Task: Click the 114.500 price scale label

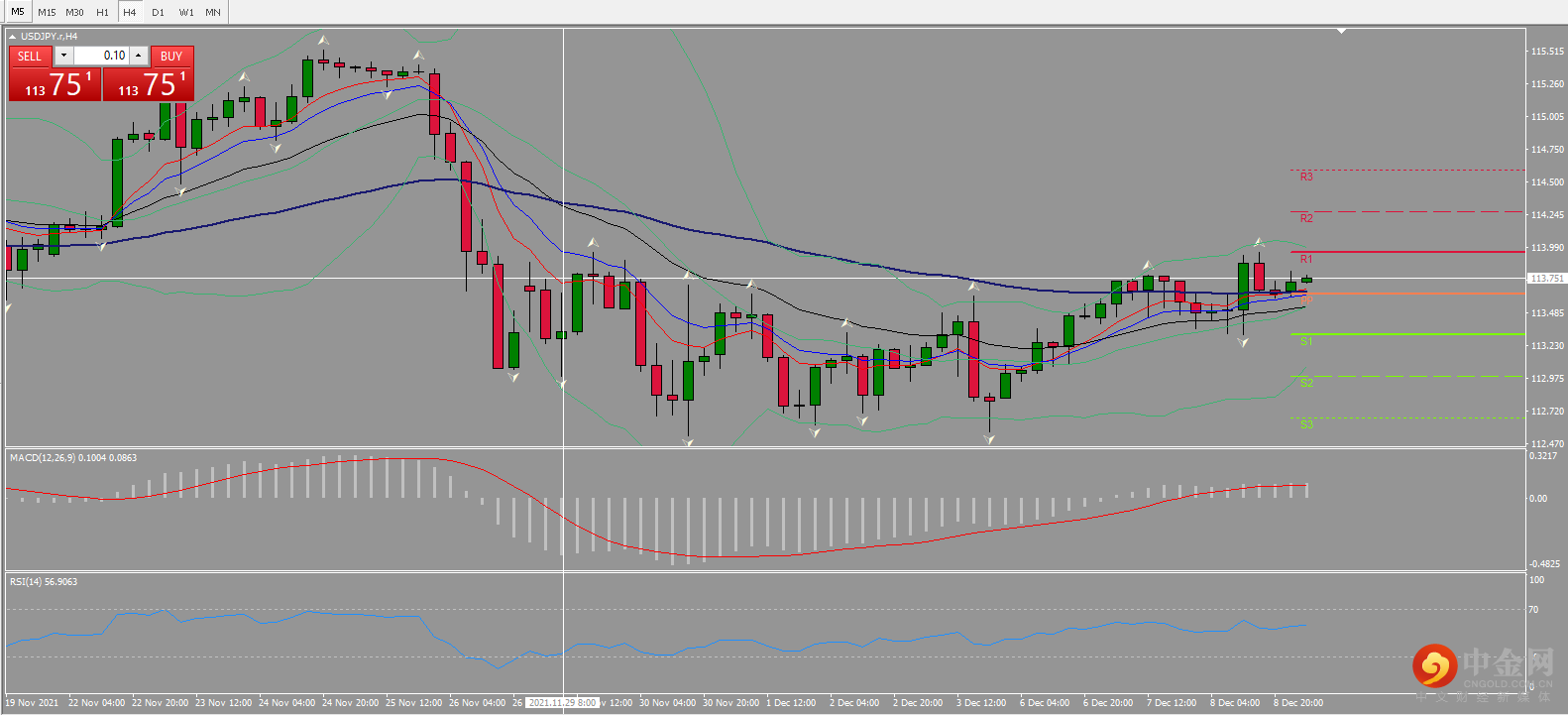Action: tap(1547, 182)
